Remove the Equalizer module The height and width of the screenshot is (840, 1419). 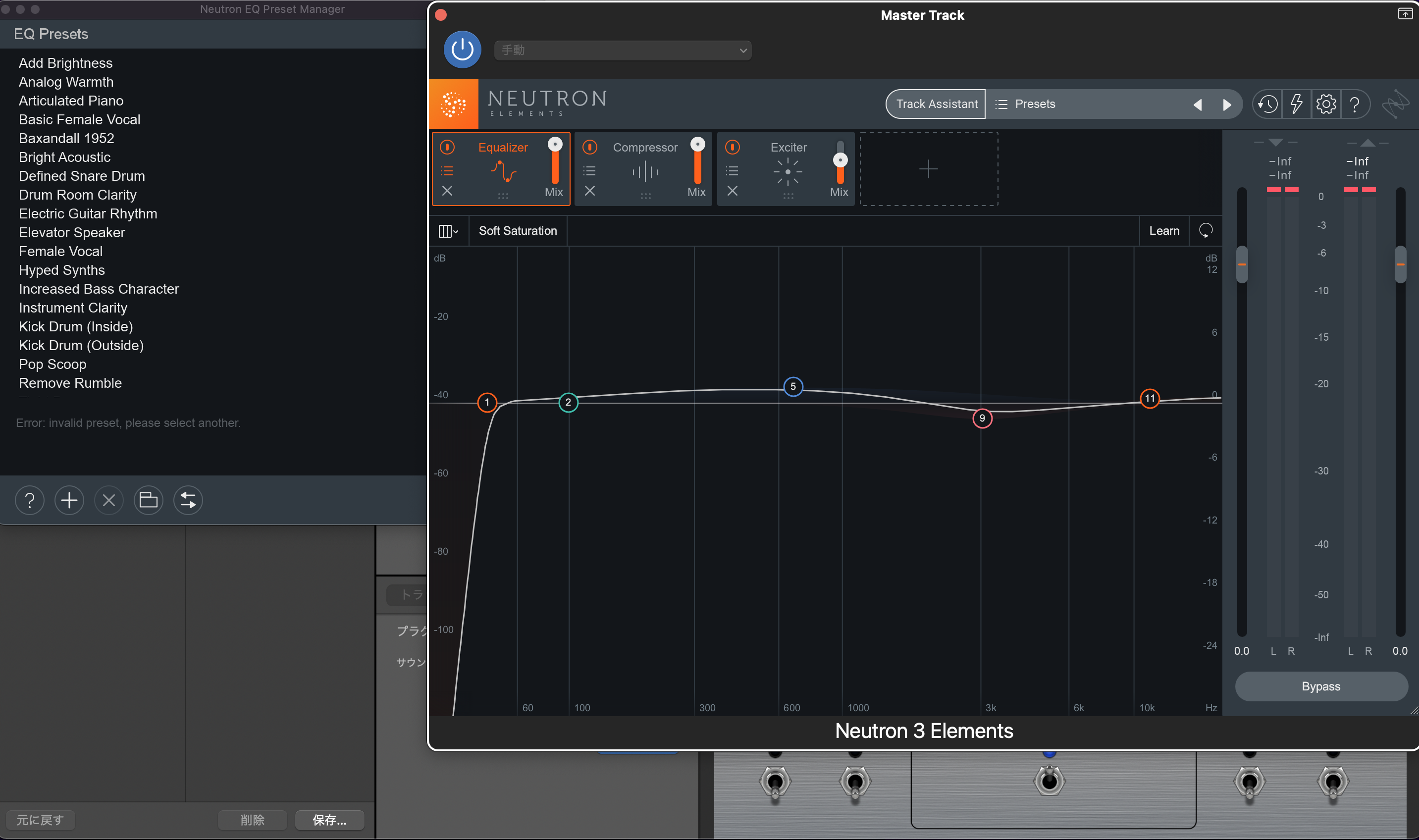(447, 191)
